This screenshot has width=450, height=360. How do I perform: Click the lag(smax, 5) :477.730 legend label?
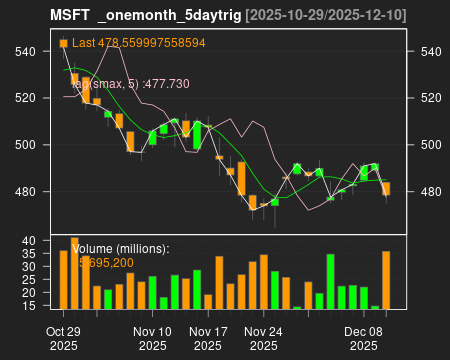point(131,84)
